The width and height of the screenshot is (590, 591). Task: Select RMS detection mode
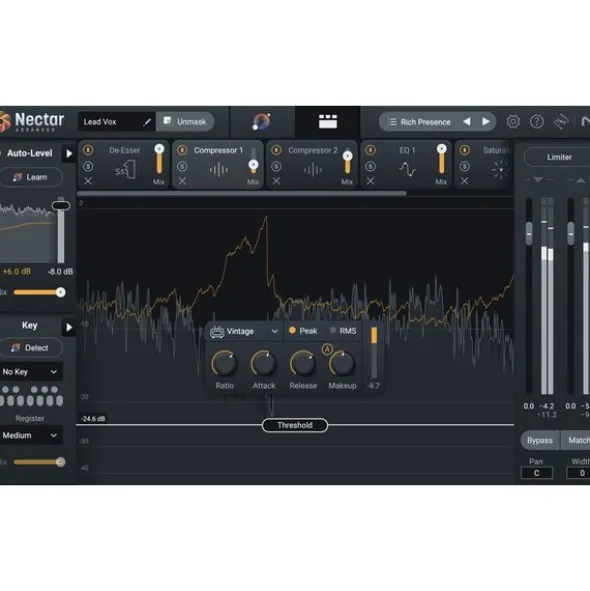[x=343, y=331]
